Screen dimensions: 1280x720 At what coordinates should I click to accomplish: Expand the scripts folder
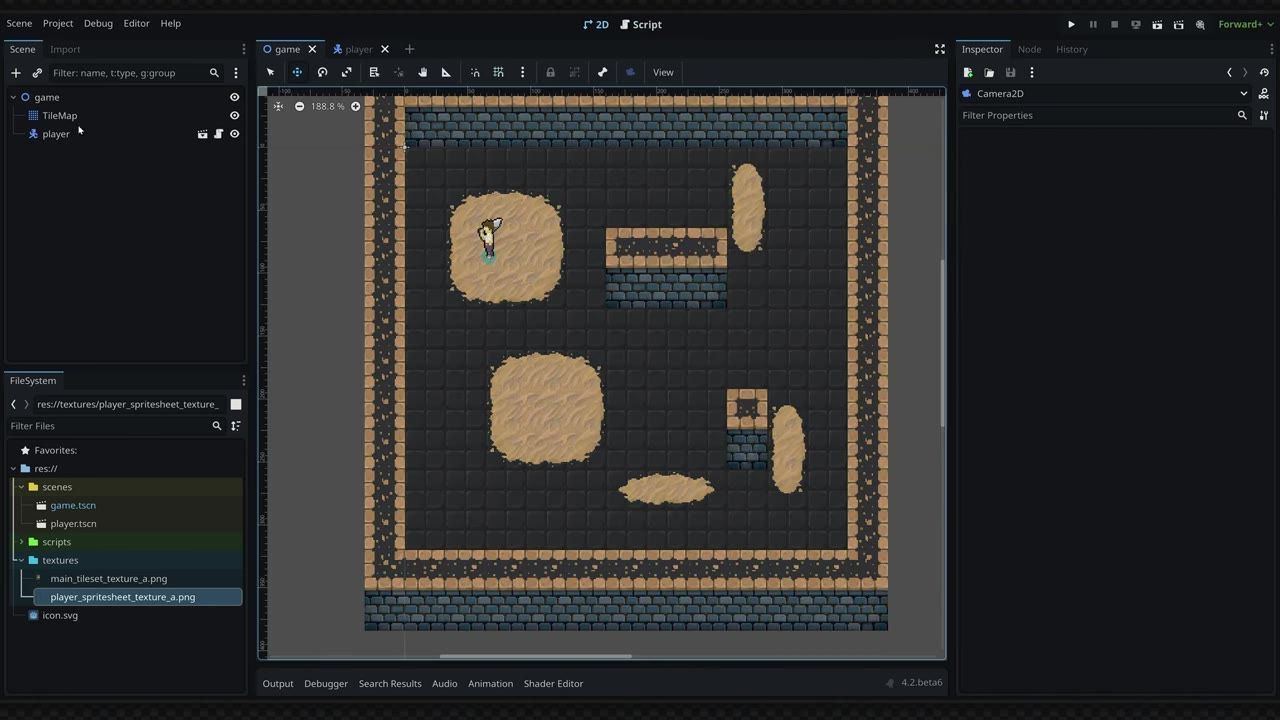[21, 542]
